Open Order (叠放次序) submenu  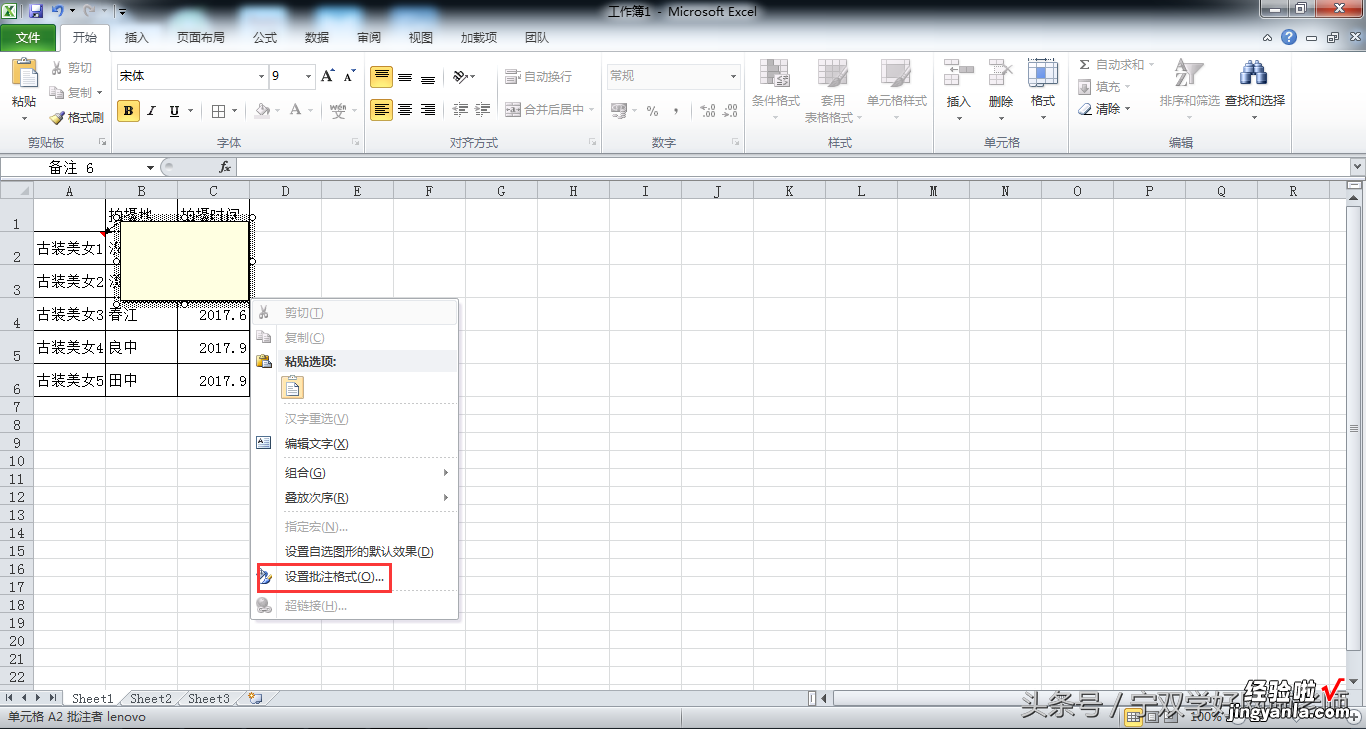click(354, 498)
